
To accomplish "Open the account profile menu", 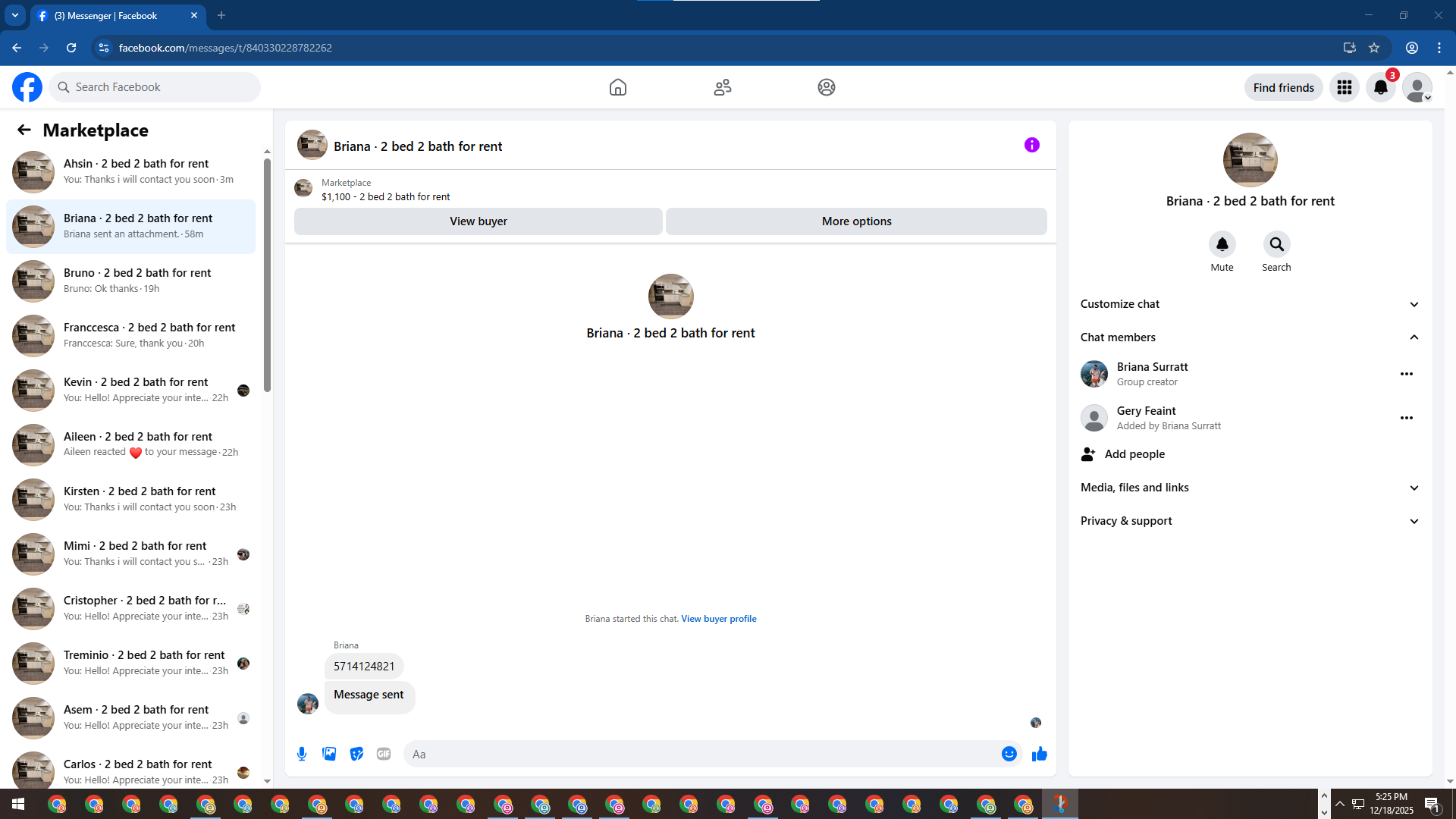I will click(1417, 87).
